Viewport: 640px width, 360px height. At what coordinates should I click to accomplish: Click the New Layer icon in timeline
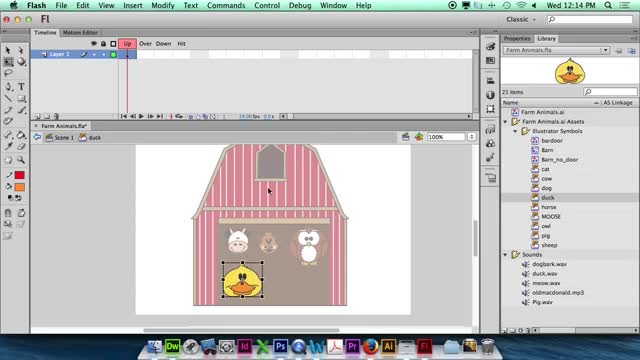pos(38,116)
